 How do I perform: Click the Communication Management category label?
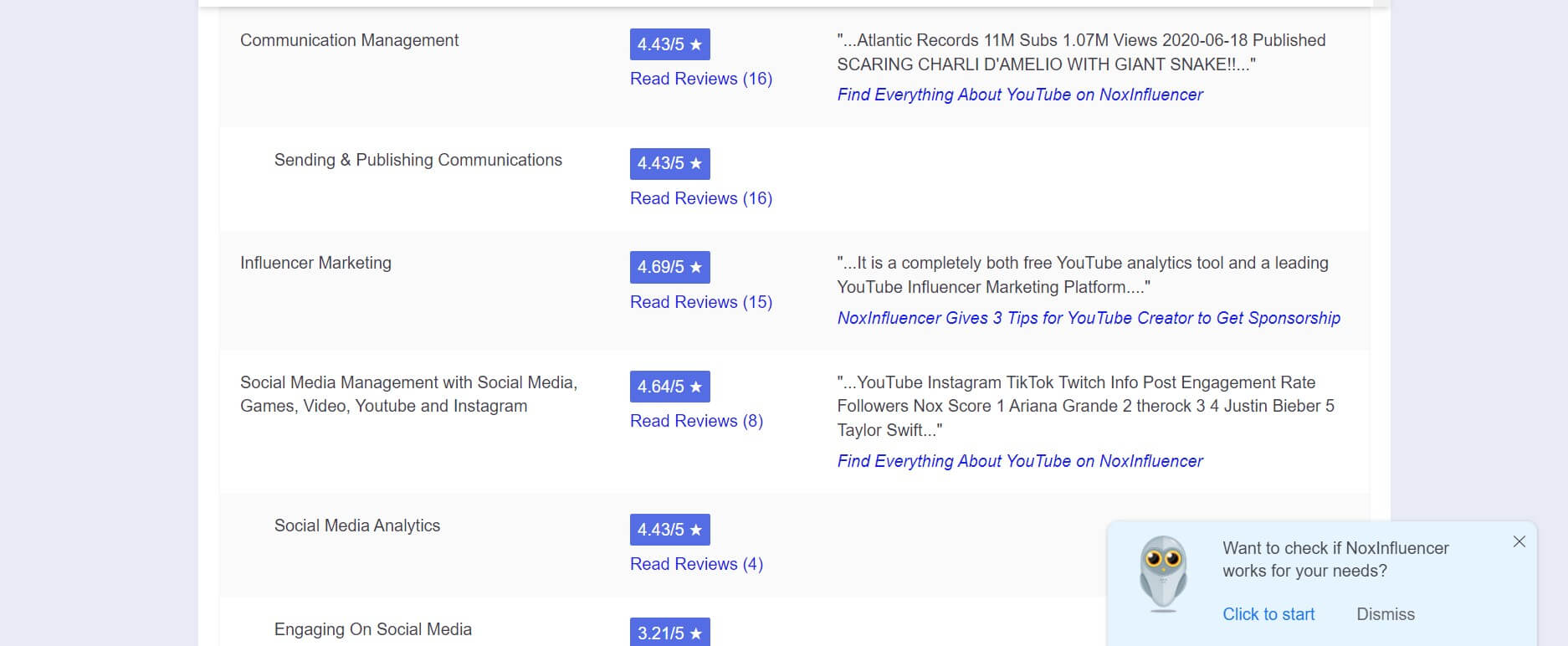click(x=349, y=40)
